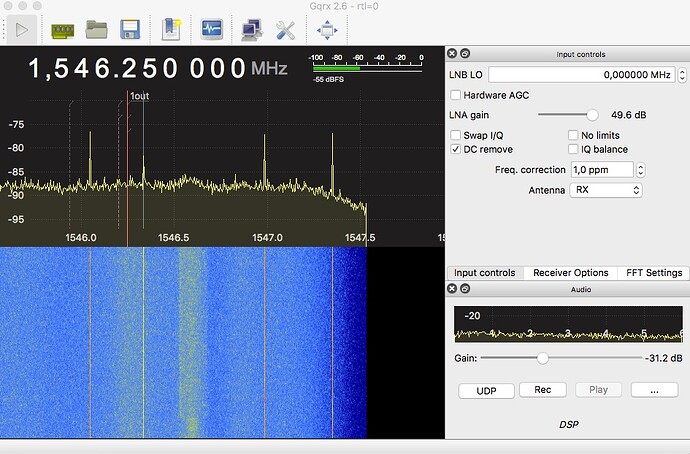Open the bookmarks icon in toolbar
This screenshot has width=690, height=454.
point(171,30)
